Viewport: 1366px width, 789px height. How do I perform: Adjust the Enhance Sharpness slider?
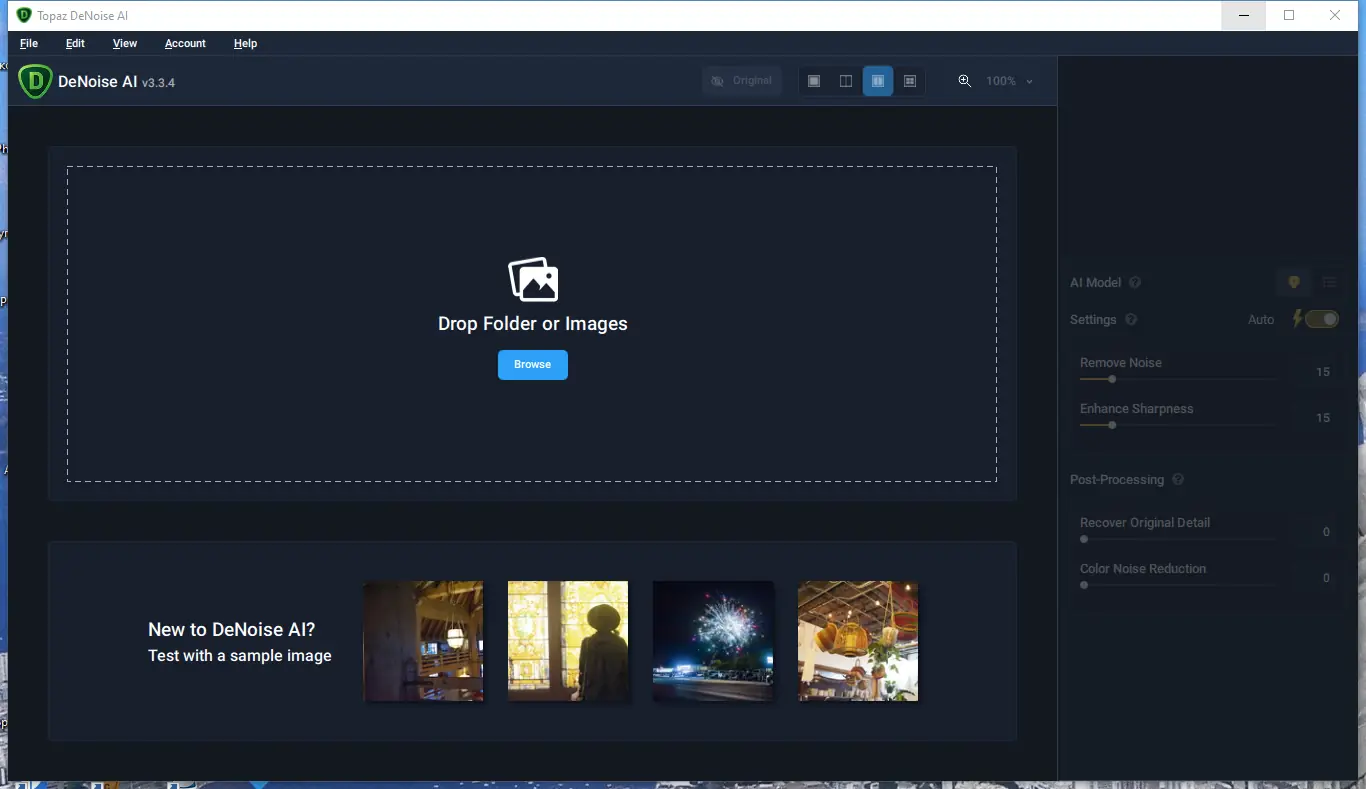click(1177, 425)
